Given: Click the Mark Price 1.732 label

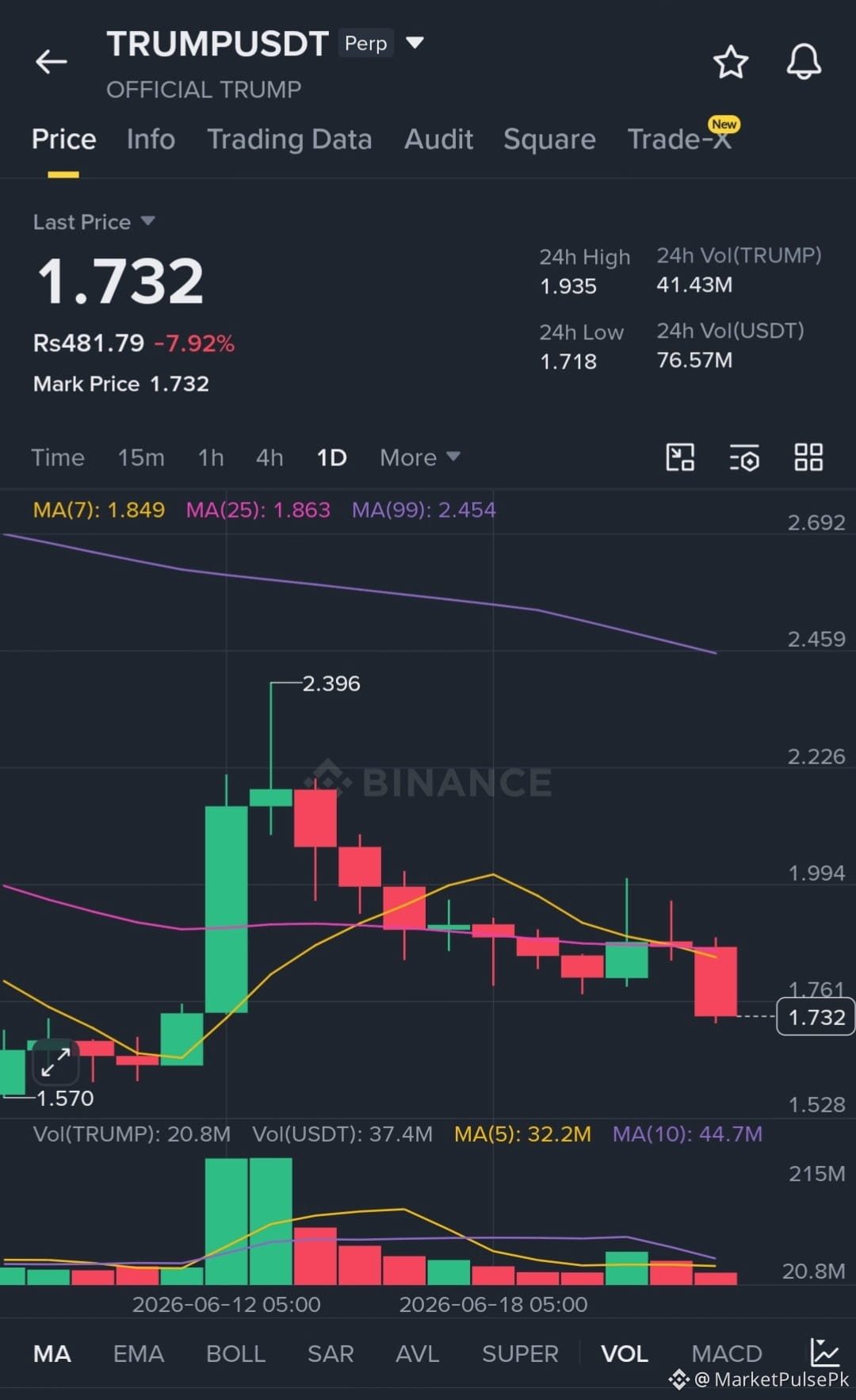Looking at the screenshot, I should (x=121, y=384).
